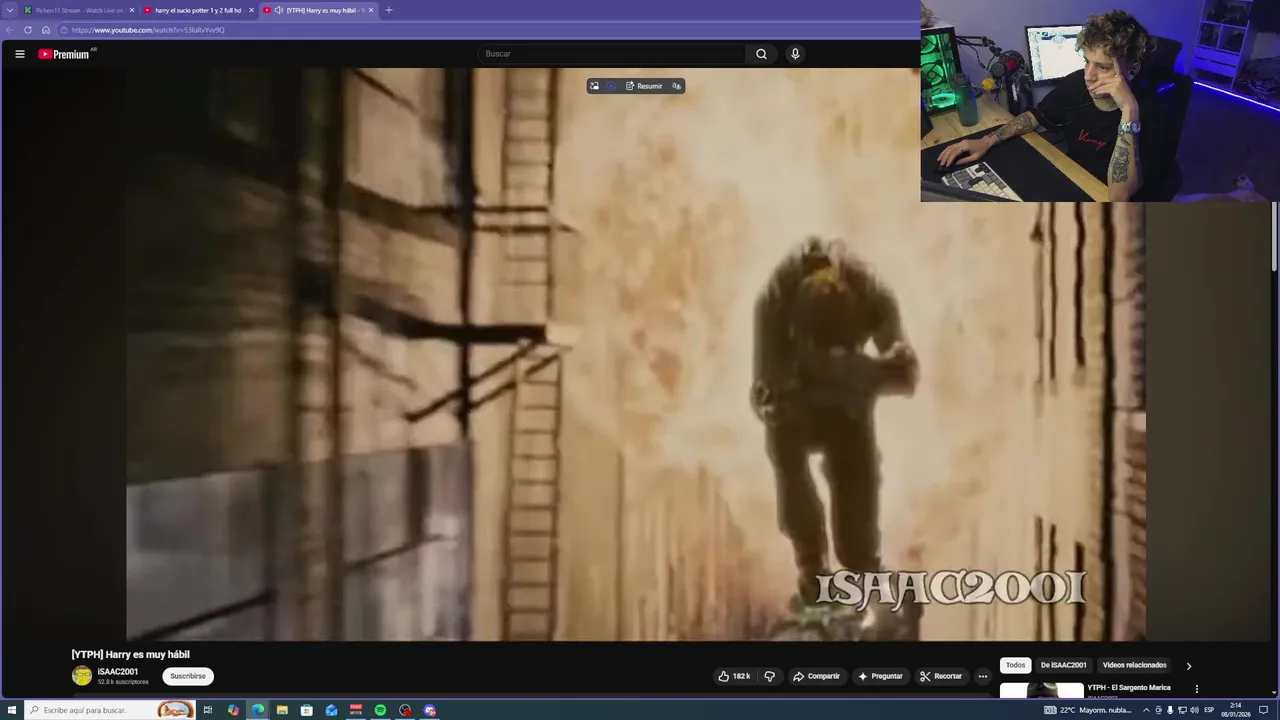Click the Windows taskbar search box
The width and height of the screenshot is (1280, 720).
[x=110, y=710]
